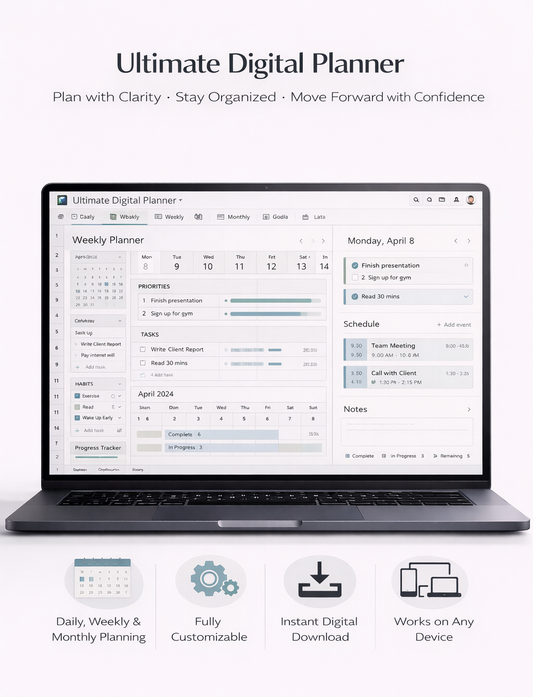This screenshot has height=697, width=533.
Task: Click the planner app logo icon
Action: [62, 200]
